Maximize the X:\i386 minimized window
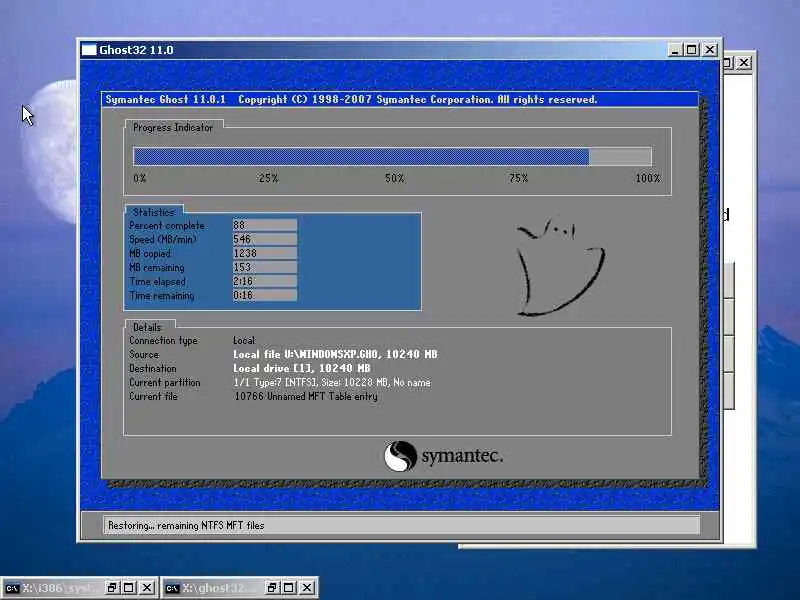The image size is (800, 600). click(x=129, y=588)
